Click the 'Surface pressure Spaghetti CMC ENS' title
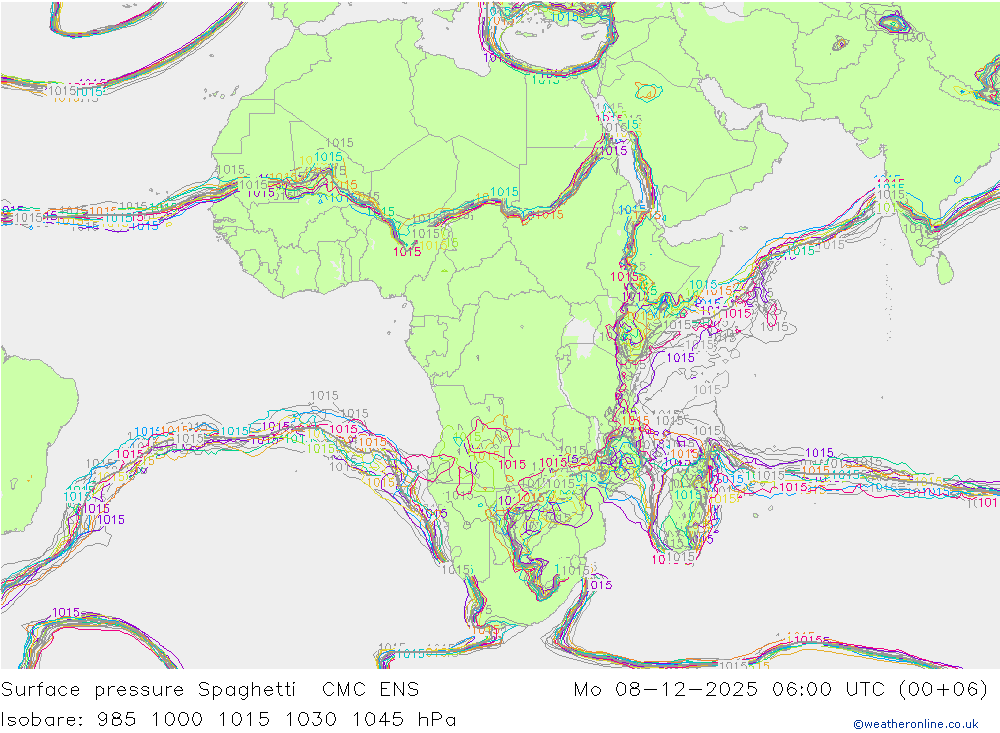 (x=210, y=690)
